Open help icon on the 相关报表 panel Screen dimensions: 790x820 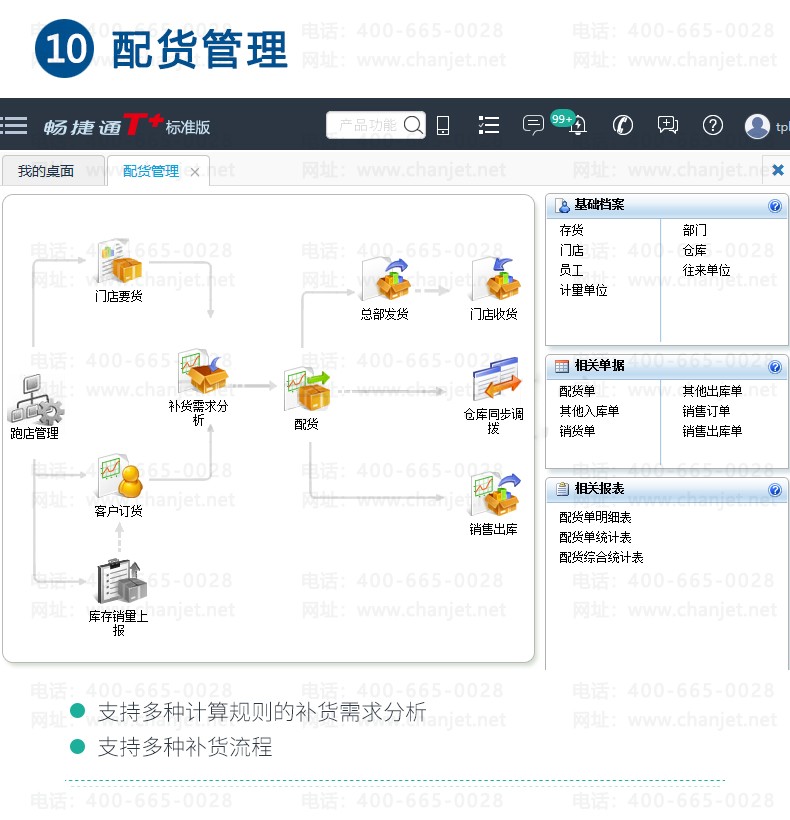tap(775, 490)
